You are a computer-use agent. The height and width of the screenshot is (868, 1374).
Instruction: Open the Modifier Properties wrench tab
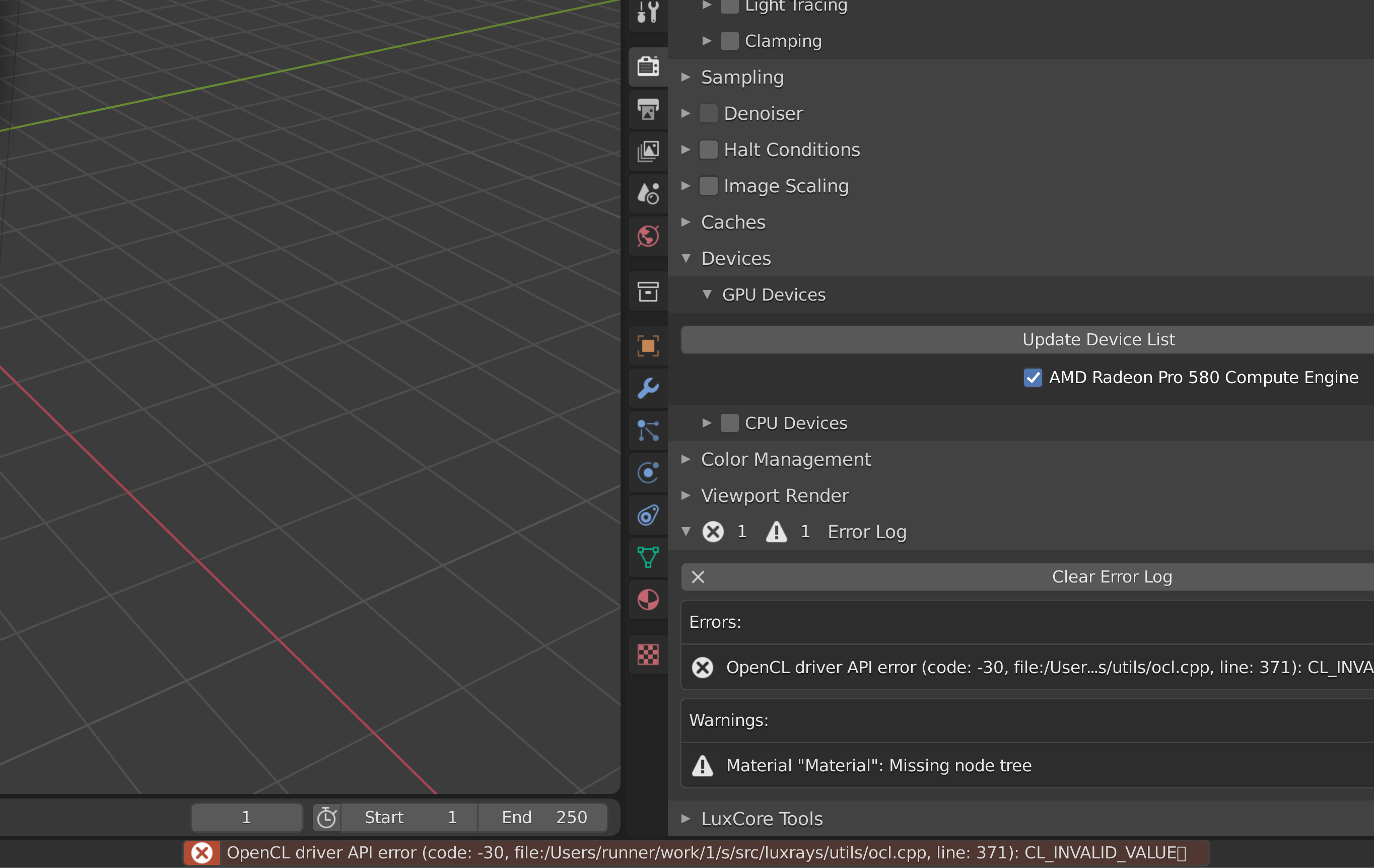tap(648, 388)
